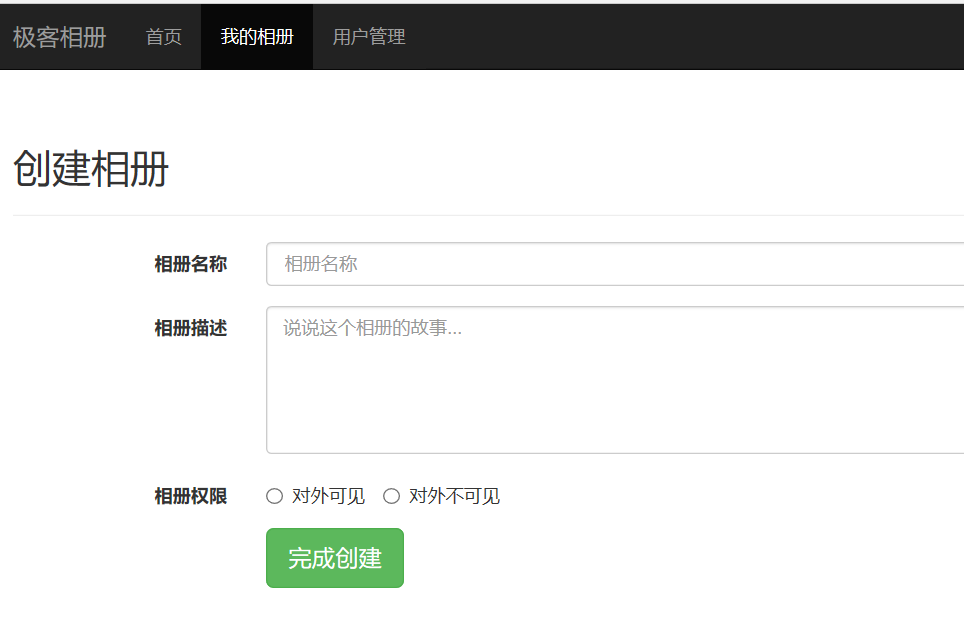Open the 用户管理 nav item

(x=369, y=37)
